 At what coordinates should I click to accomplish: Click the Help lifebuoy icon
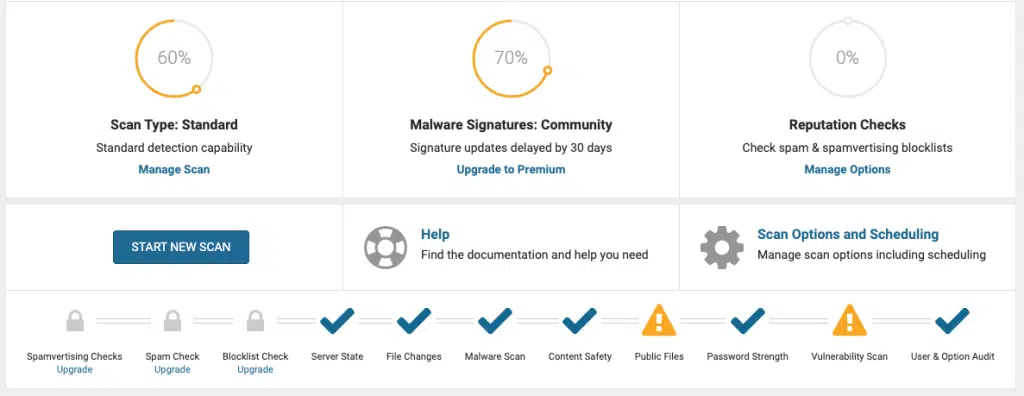pos(386,247)
